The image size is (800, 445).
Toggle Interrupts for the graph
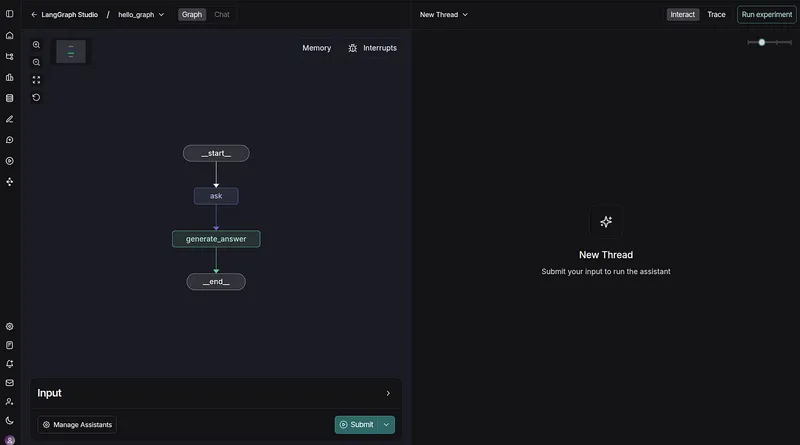click(372, 48)
